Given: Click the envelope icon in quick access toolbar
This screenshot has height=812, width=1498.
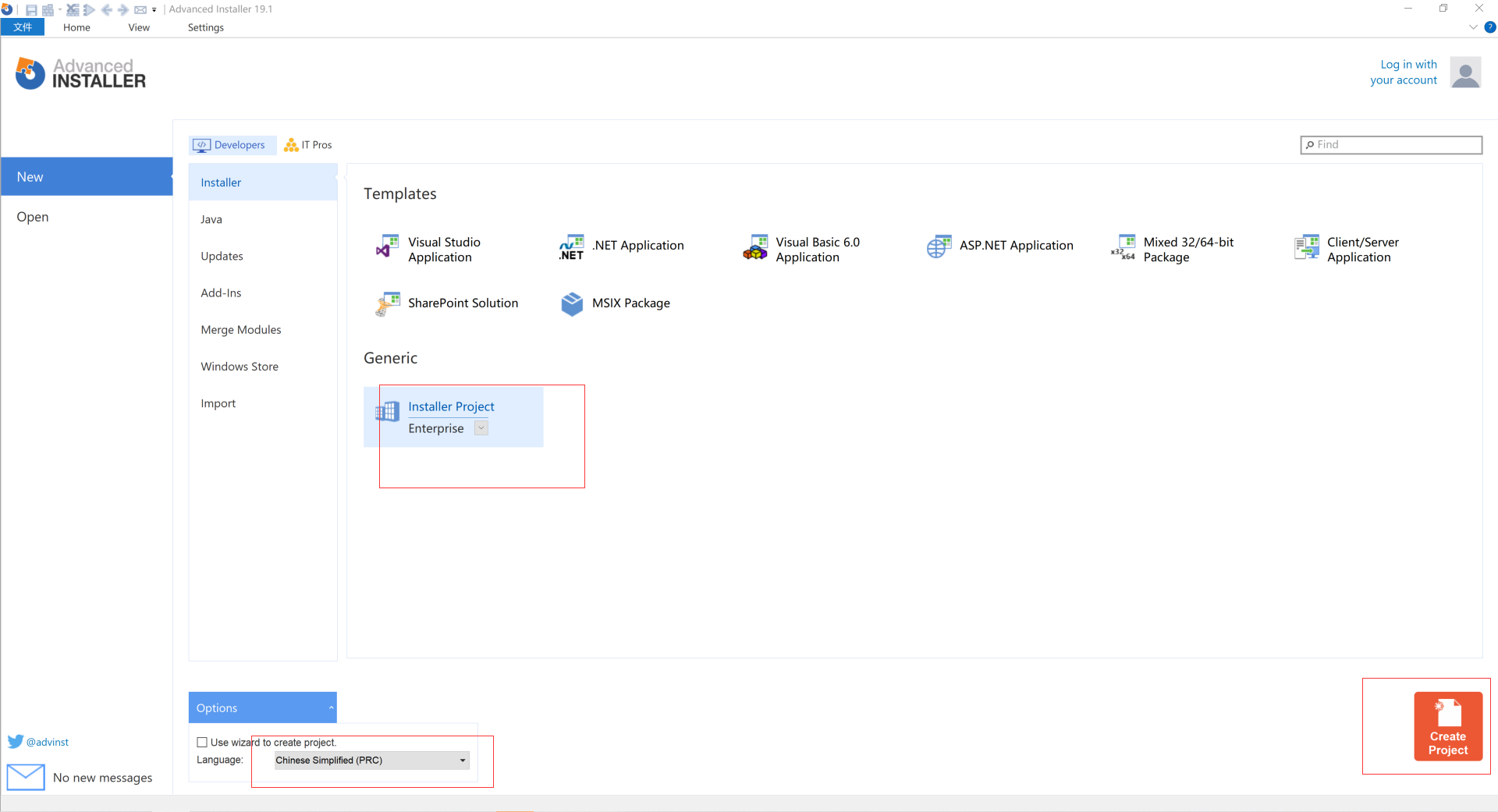Looking at the screenshot, I should 140,9.
